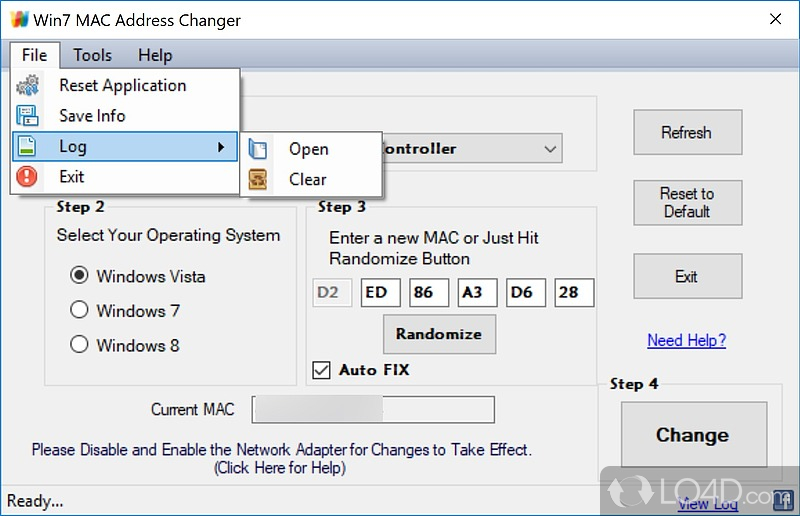Click the Exit button on right panel
Screen dimensions: 800x516
tap(687, 276)
